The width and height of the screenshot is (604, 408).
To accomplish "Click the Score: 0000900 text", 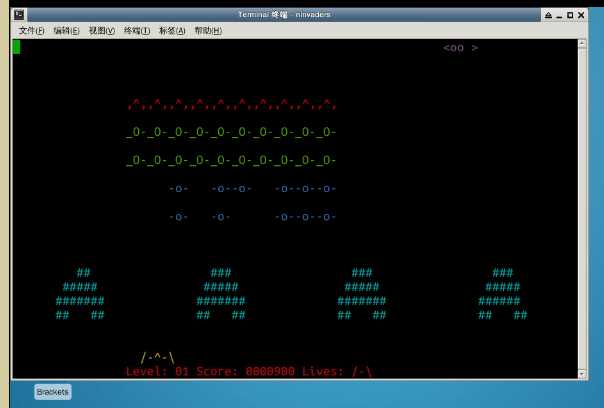I will [245, 372].
